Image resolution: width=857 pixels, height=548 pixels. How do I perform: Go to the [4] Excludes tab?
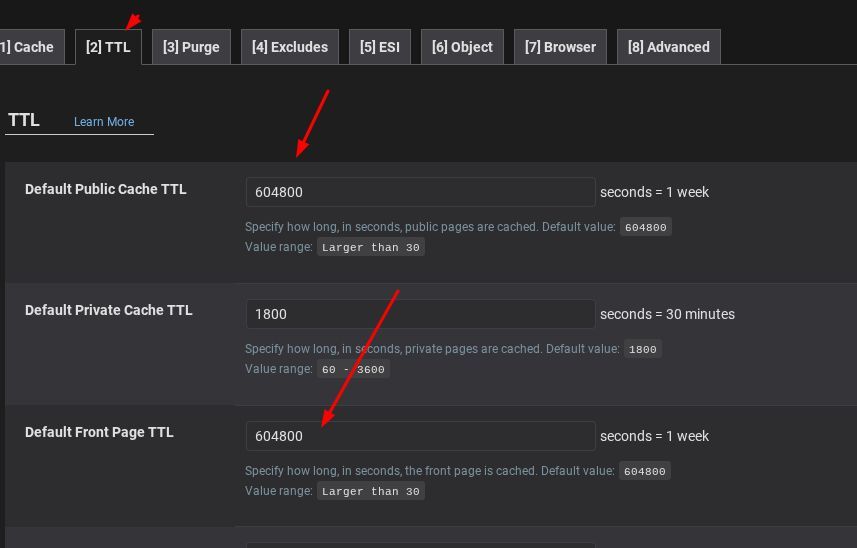click(x=289, y=47)
